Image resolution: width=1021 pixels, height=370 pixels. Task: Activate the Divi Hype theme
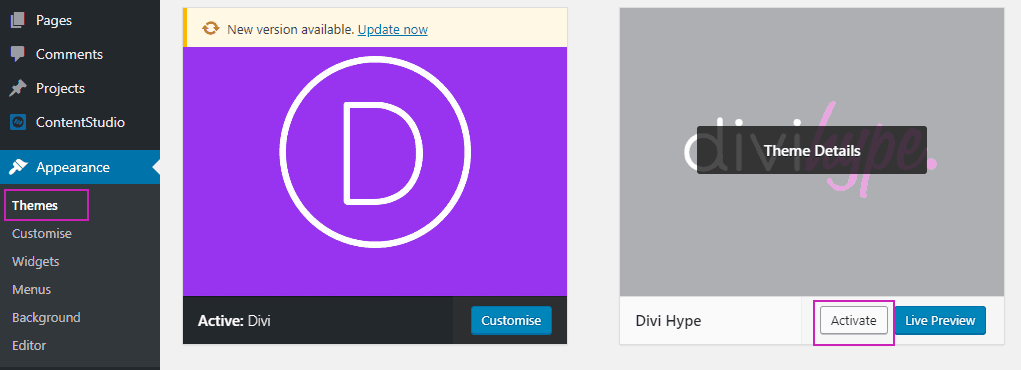click(x=854, y=320)
